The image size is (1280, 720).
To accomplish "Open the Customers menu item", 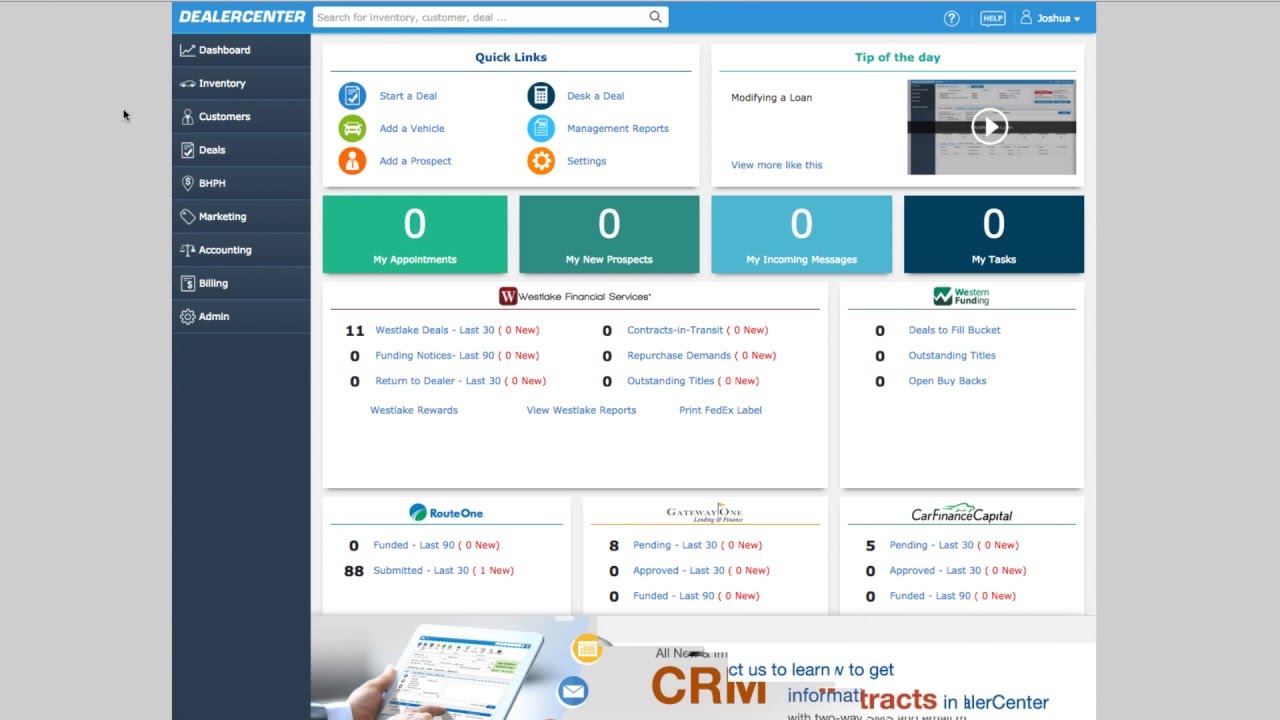I will 241,116.
